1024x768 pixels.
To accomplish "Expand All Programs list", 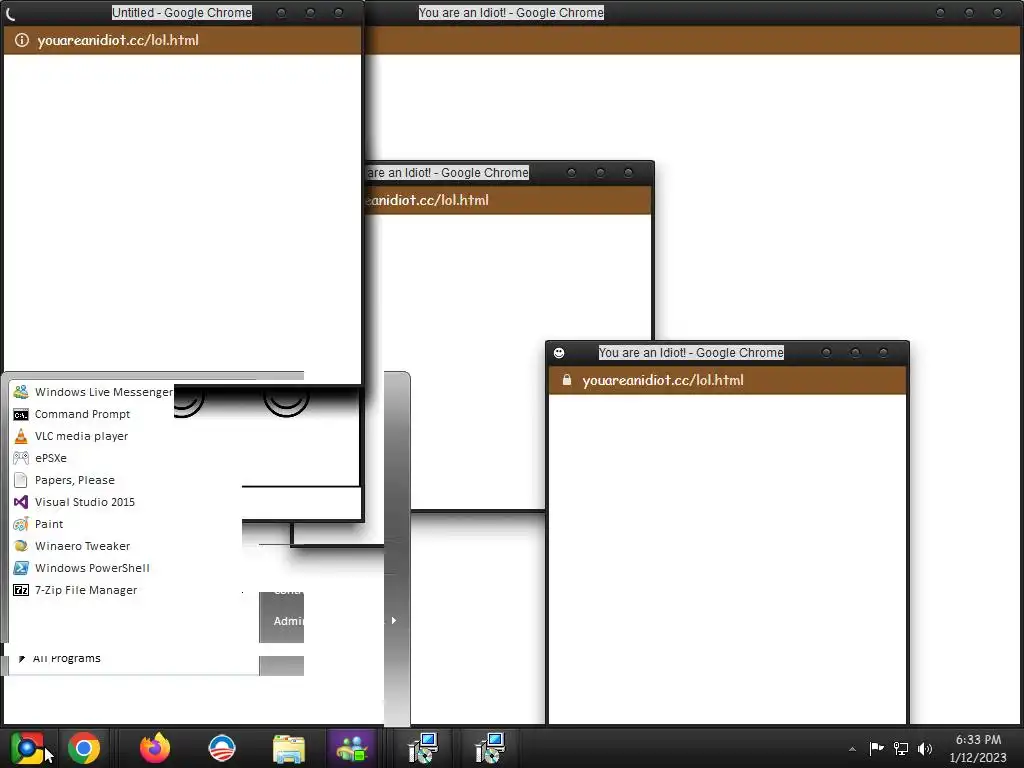I will click(60, 658).
